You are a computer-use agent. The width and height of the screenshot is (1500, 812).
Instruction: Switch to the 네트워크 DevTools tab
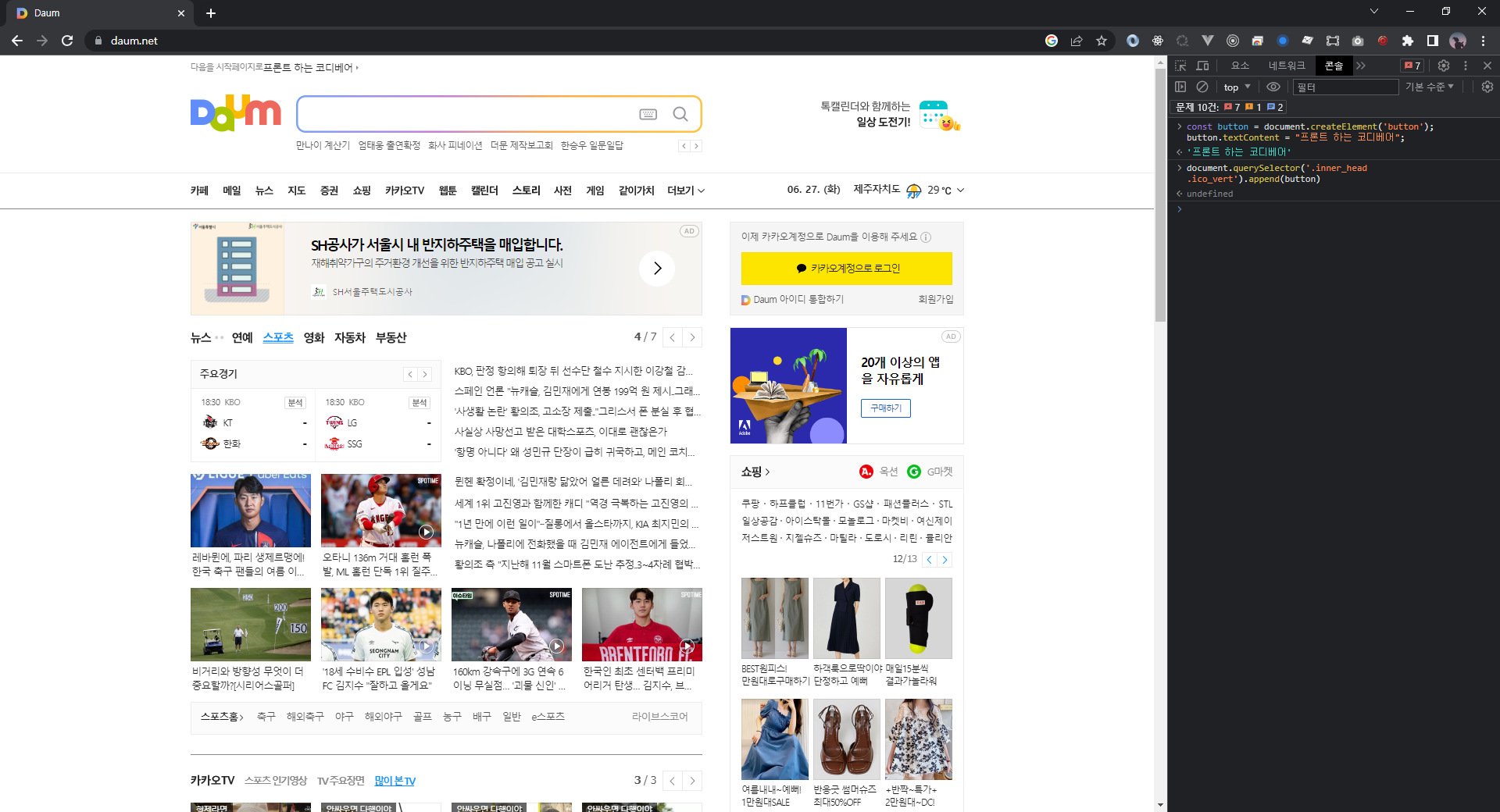tap(1287, 66)
